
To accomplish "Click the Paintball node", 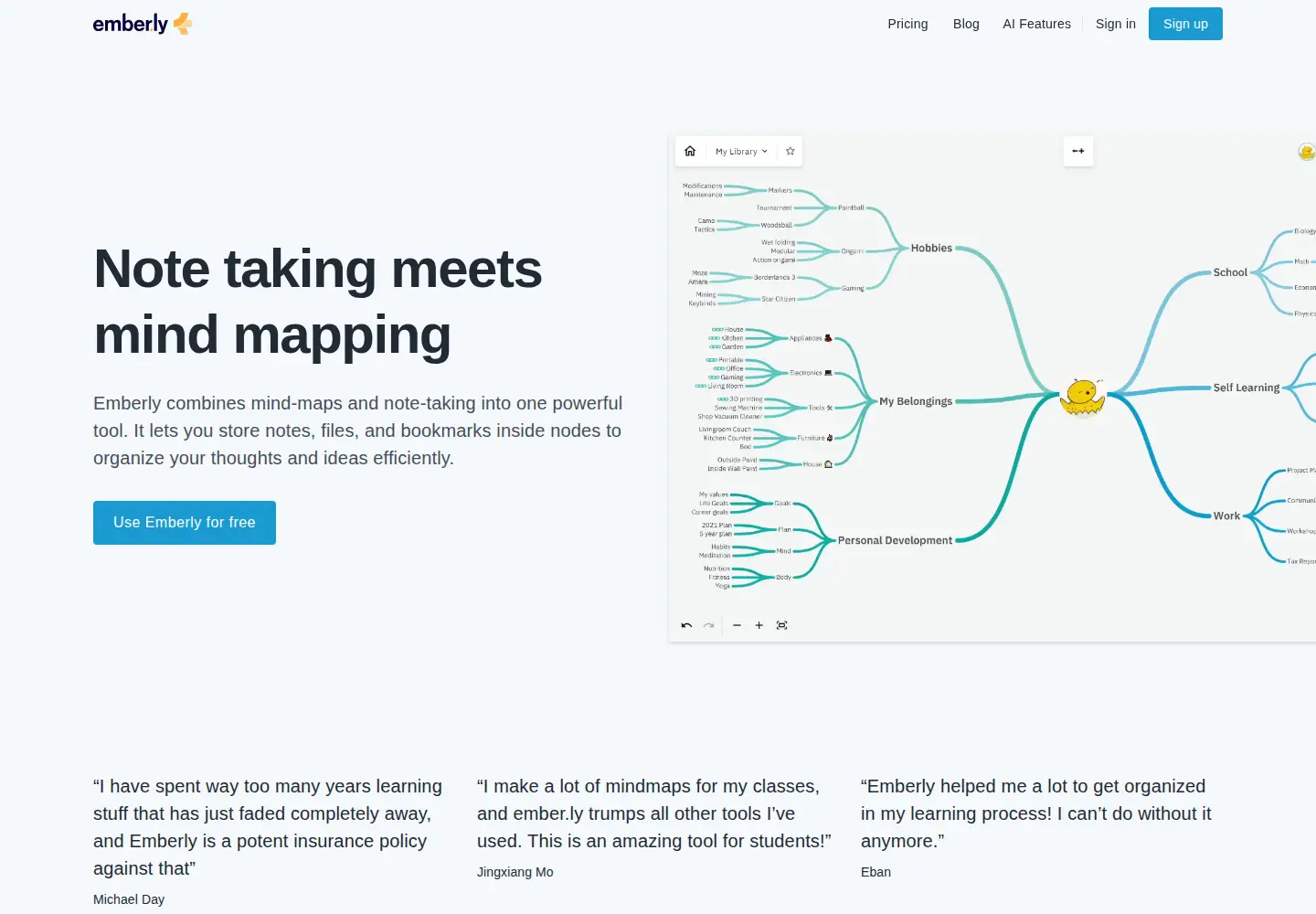I will [x=851, y=207].
